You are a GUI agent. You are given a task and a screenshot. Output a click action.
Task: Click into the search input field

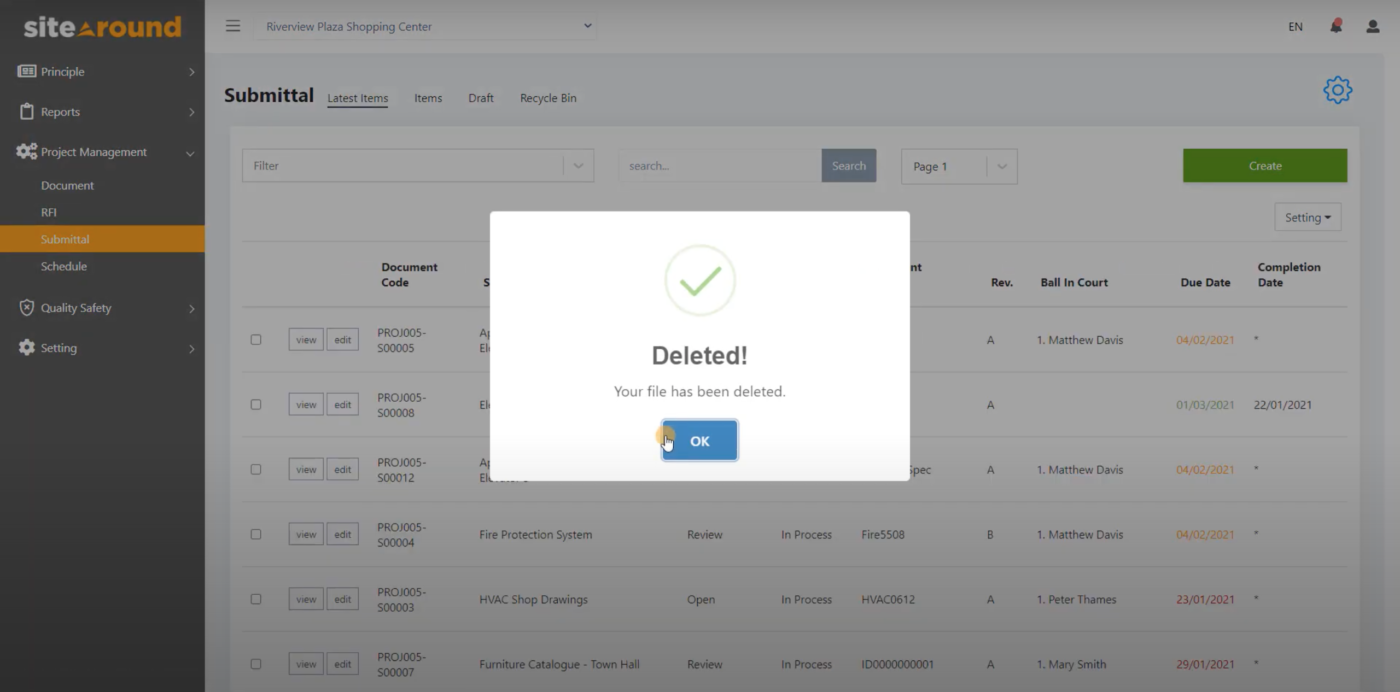720,166
